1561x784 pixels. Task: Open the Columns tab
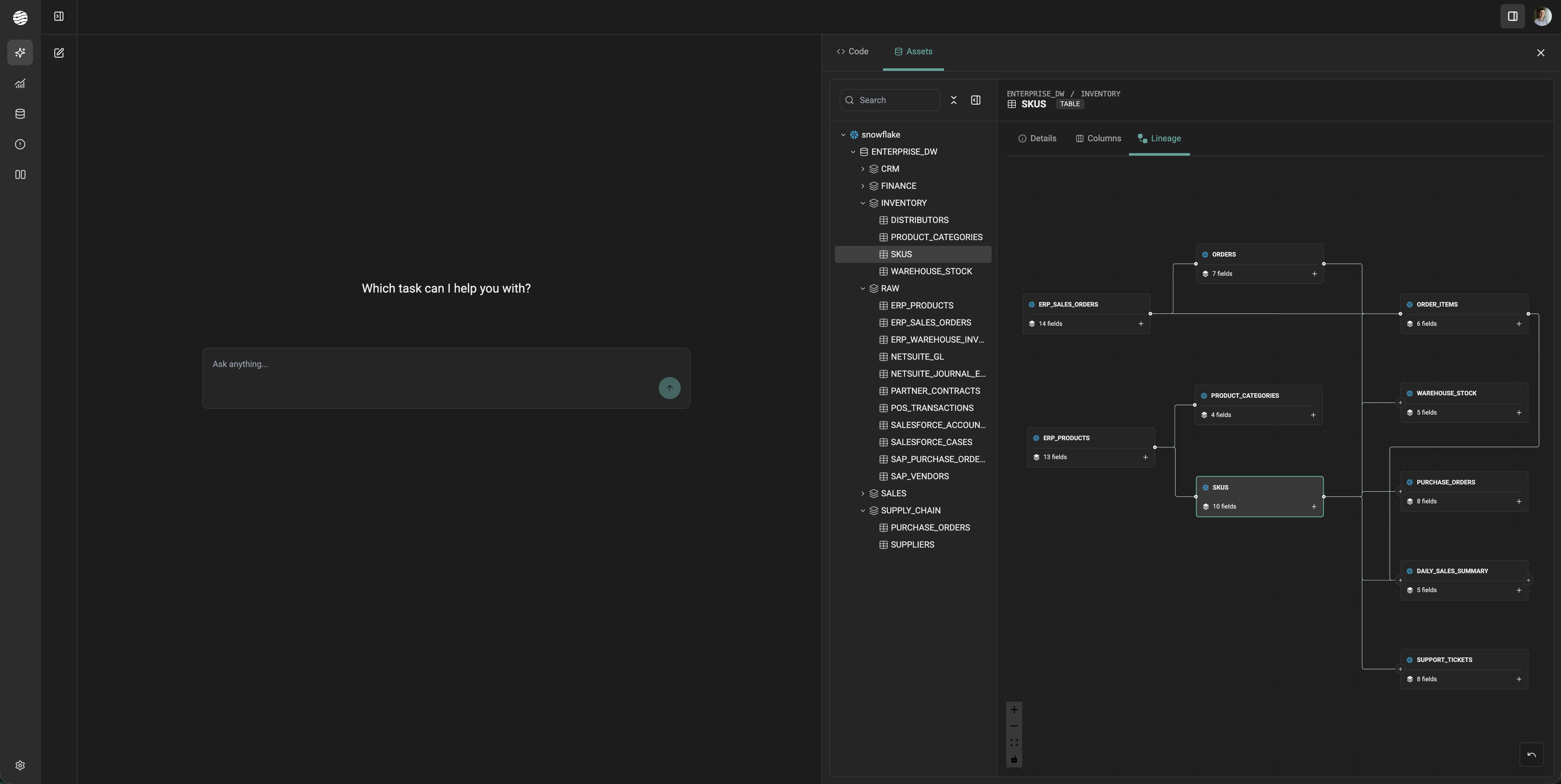tap(1098, 139)
